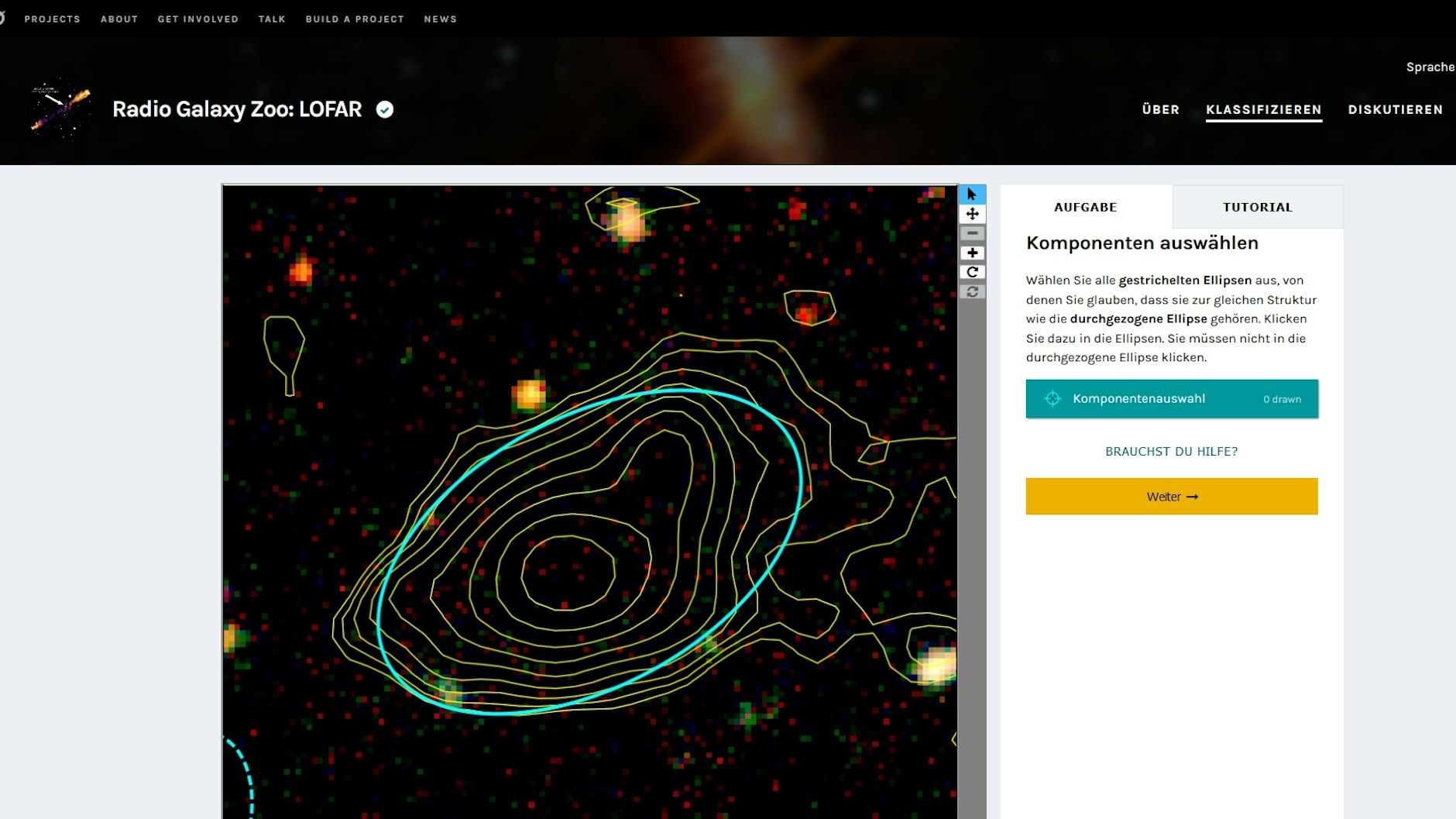1456x819 pixels.
Task: Activate the pan/move image tool
Action: [972, 214]
